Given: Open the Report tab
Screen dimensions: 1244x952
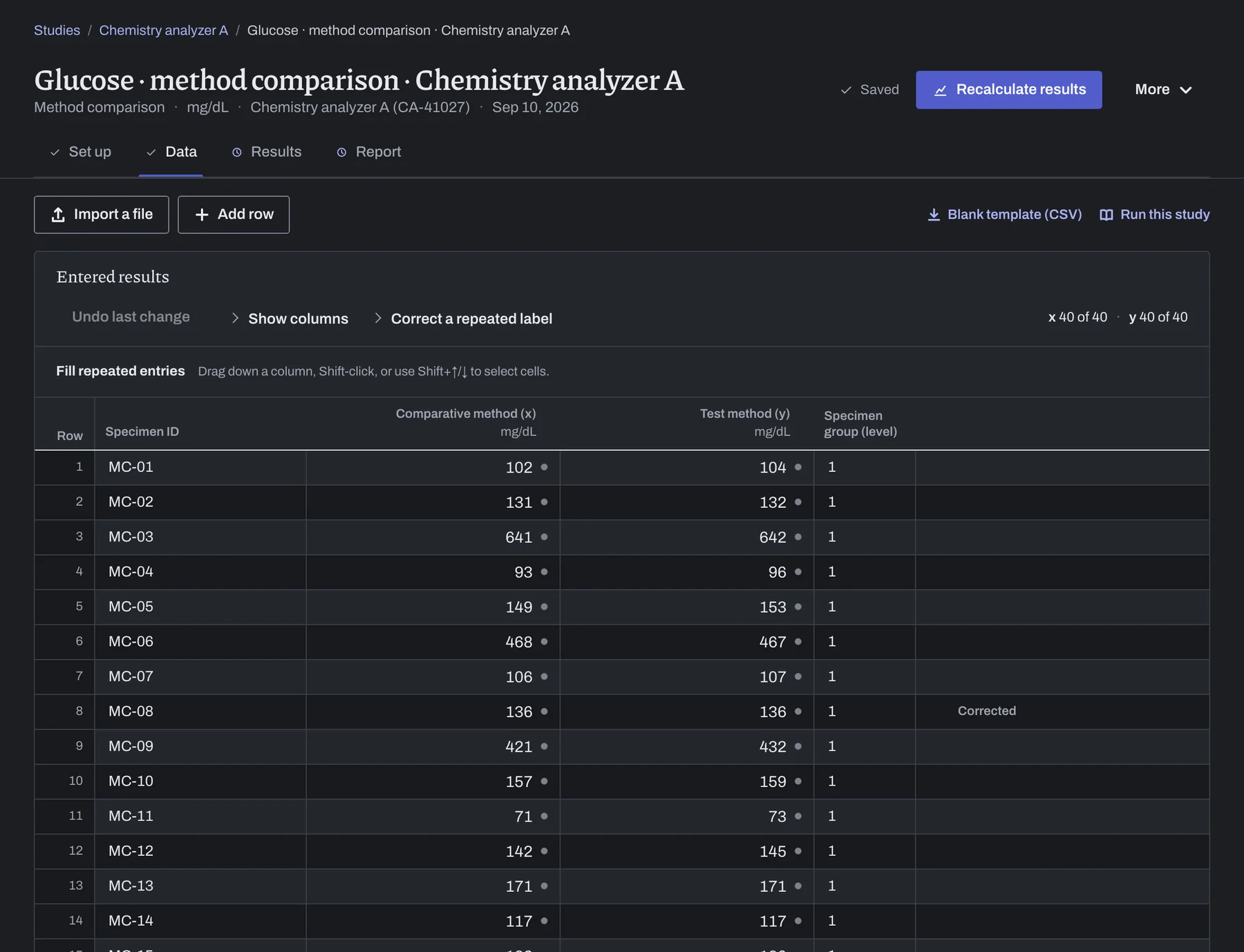Looking at the screenshot, I should pos(369,152).
